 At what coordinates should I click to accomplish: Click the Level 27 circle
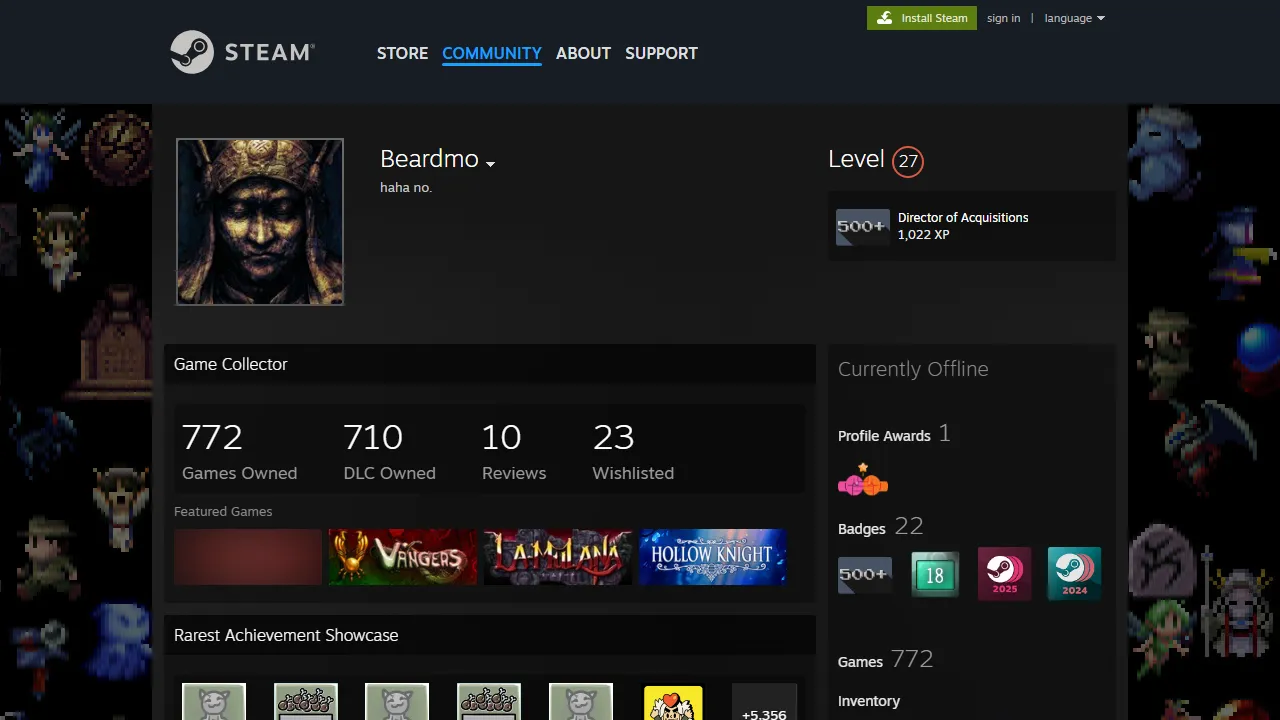[907, 161]
